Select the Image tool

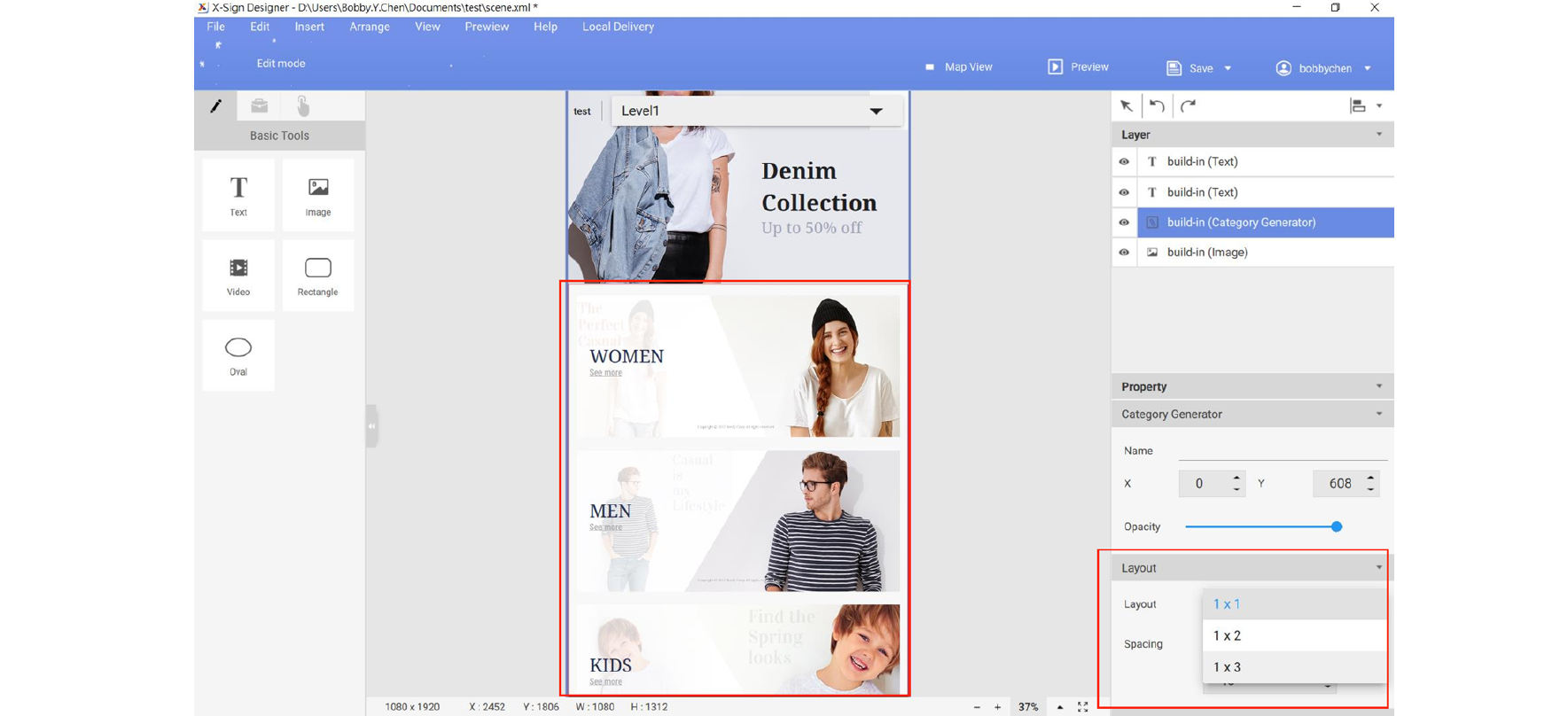point(318,195)
